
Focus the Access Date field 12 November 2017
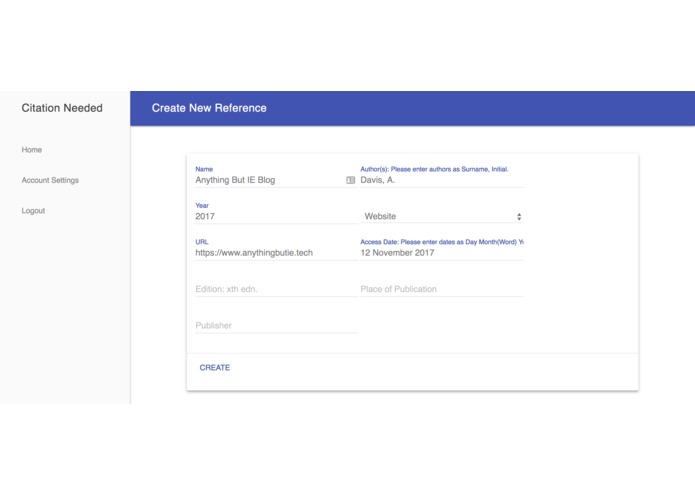441,253
